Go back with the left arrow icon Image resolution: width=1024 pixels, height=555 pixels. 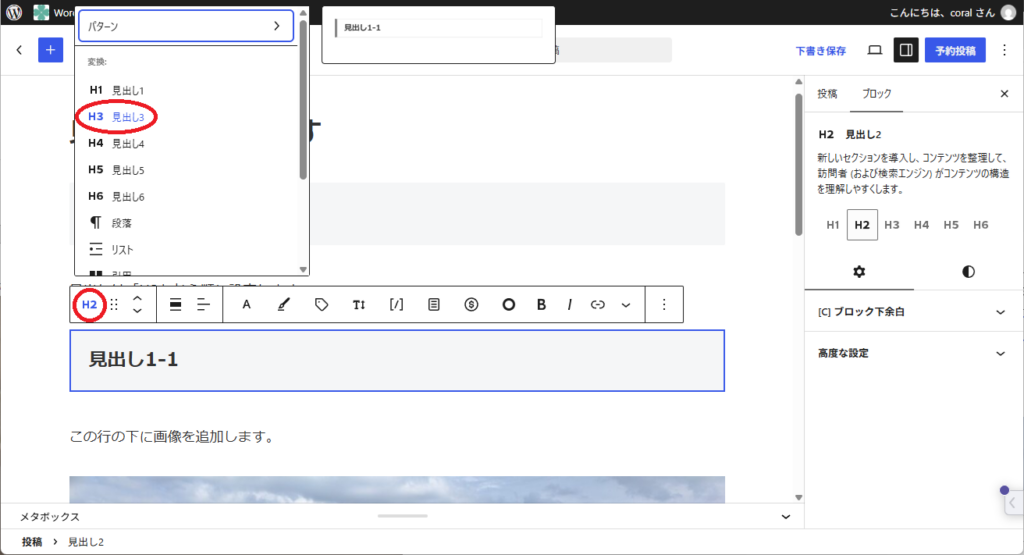19,50
